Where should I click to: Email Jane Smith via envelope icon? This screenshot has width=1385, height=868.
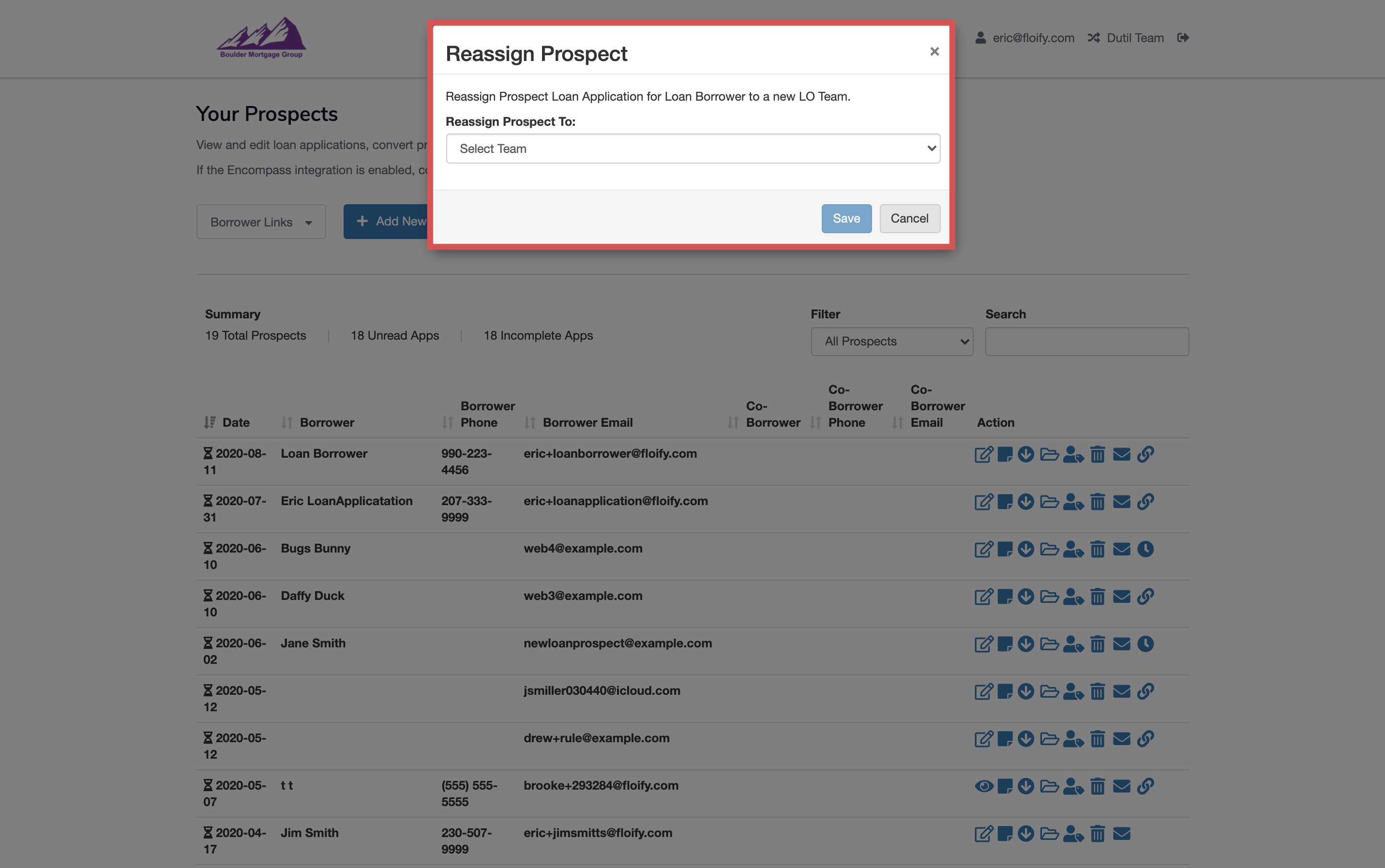click(x=1121, y=644)
